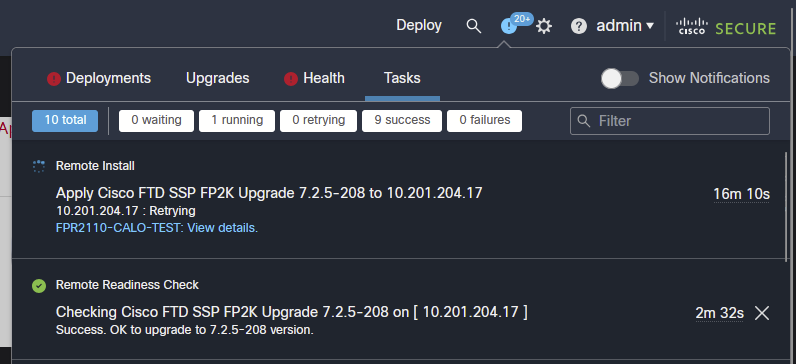Image resolution: width=796 pixels, height=364 pixels.
Task: Filter by 1 running task
Action: click(237, 121)
